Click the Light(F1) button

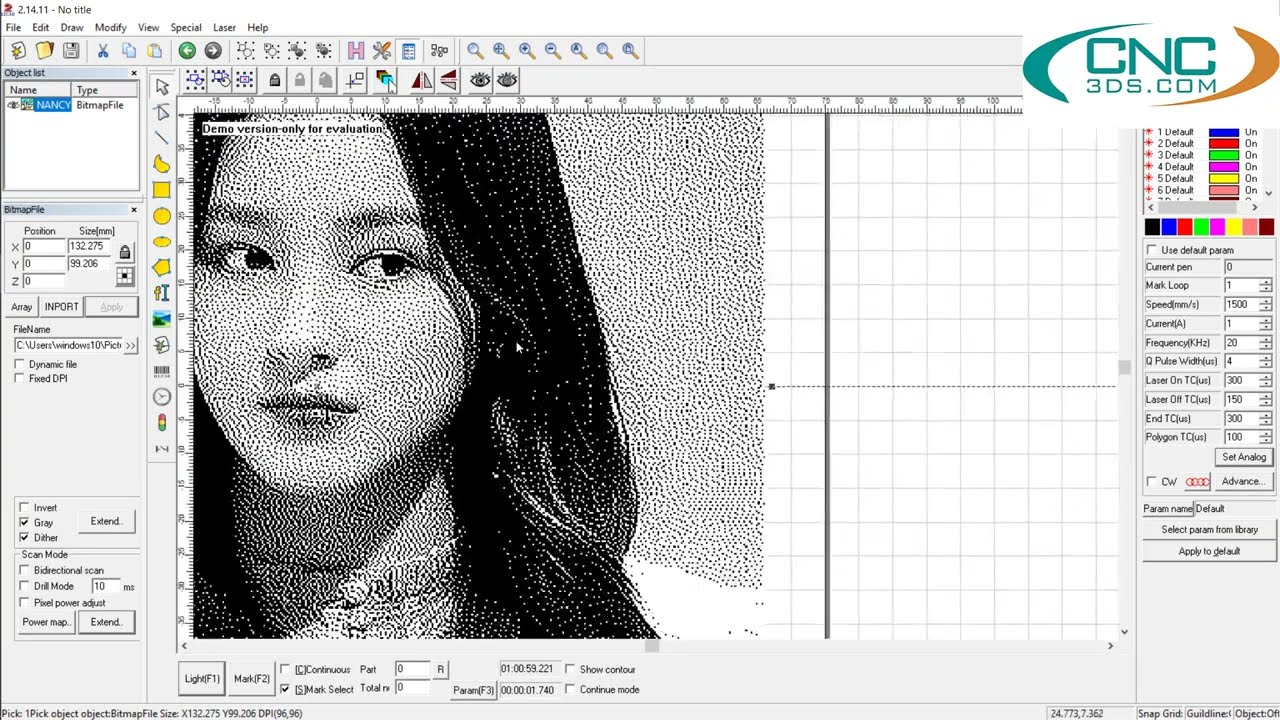pyautogui.click(x=202, y=679)
